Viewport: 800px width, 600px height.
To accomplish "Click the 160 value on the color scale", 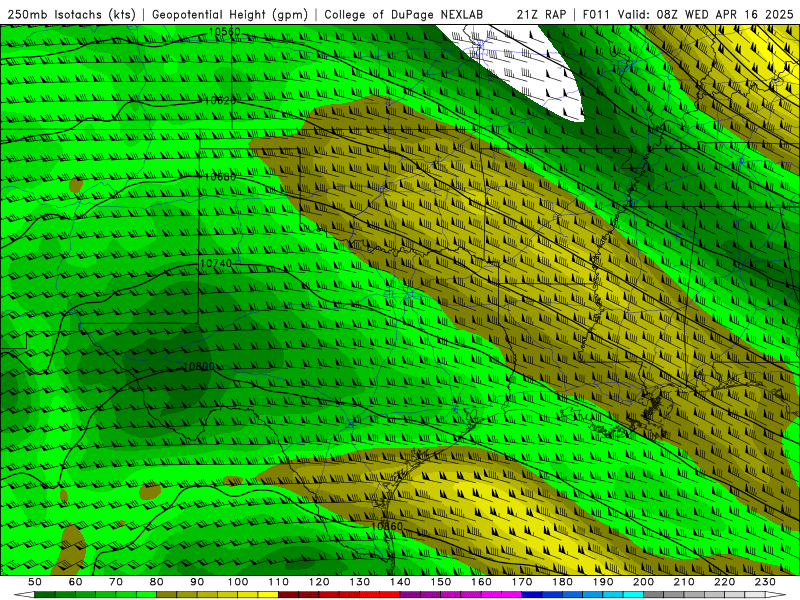I will click(481, 582).
